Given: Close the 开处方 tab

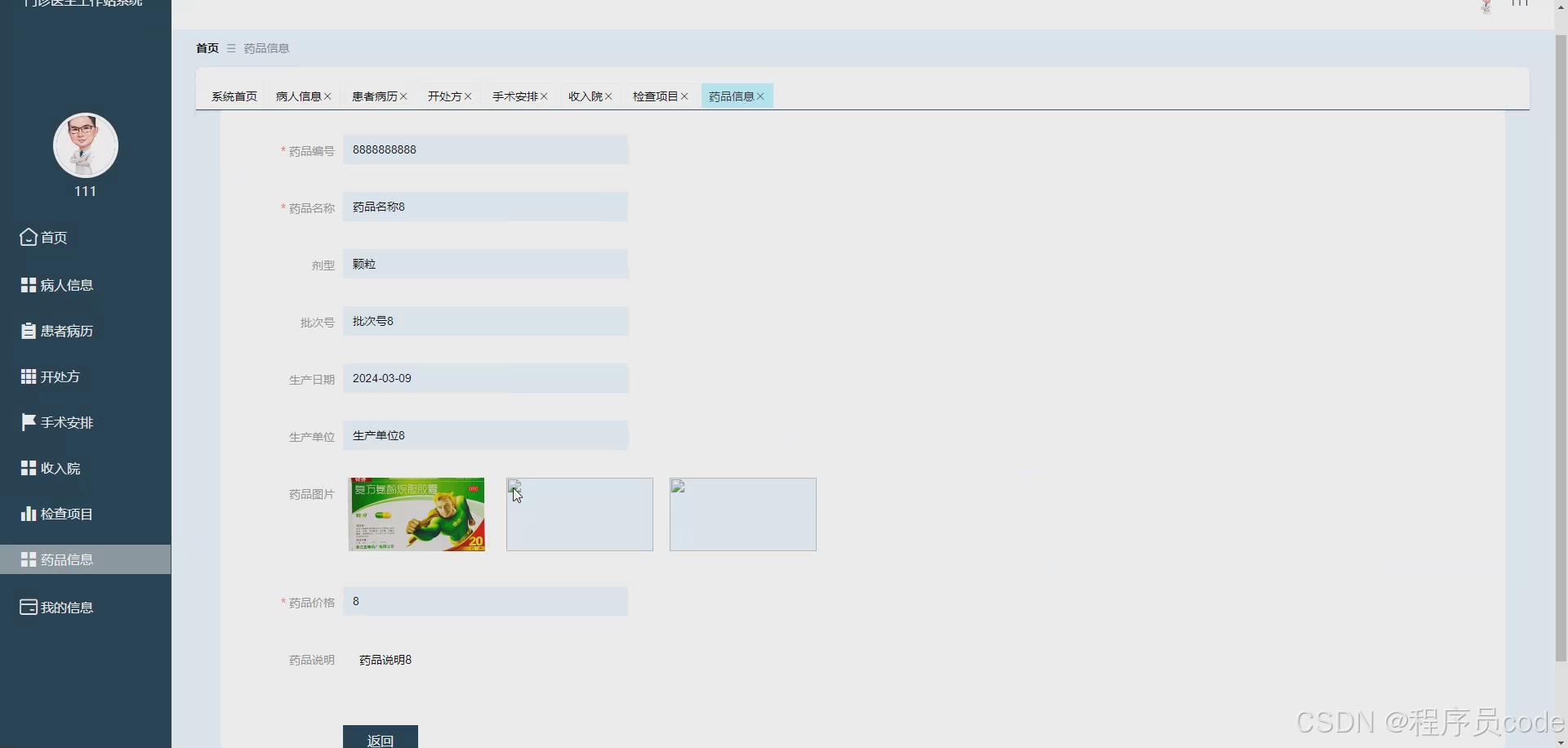Looking at the screenshot, I should [468, 96].
